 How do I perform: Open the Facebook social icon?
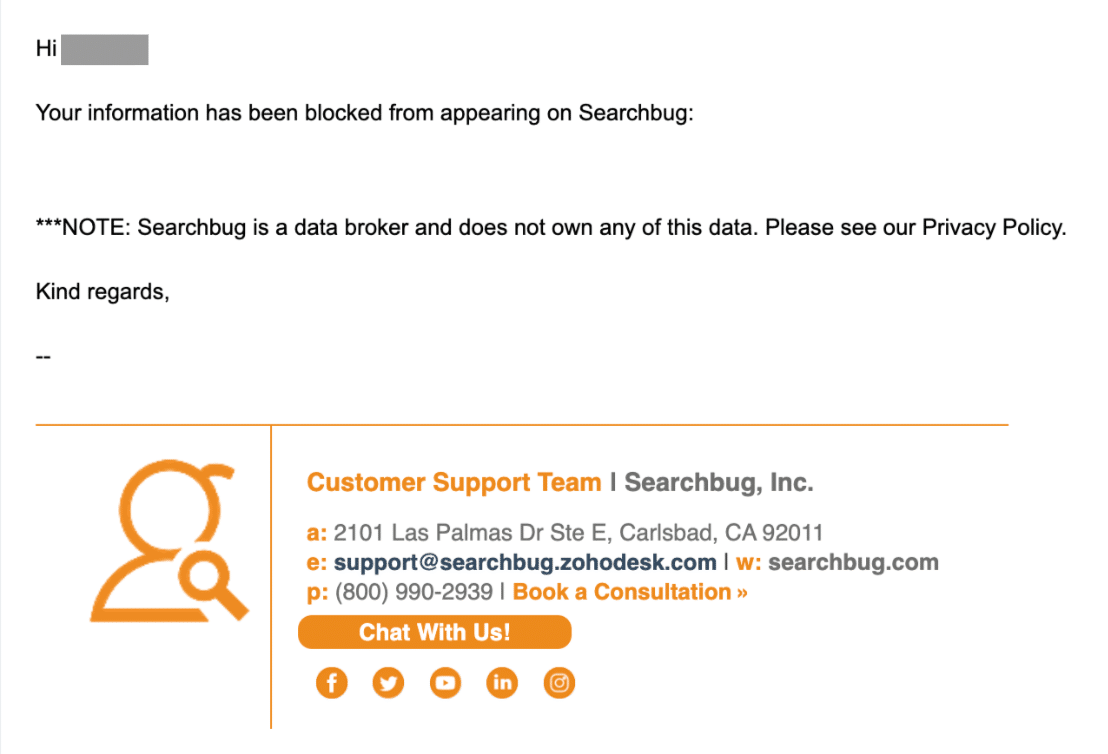[331, 683]
